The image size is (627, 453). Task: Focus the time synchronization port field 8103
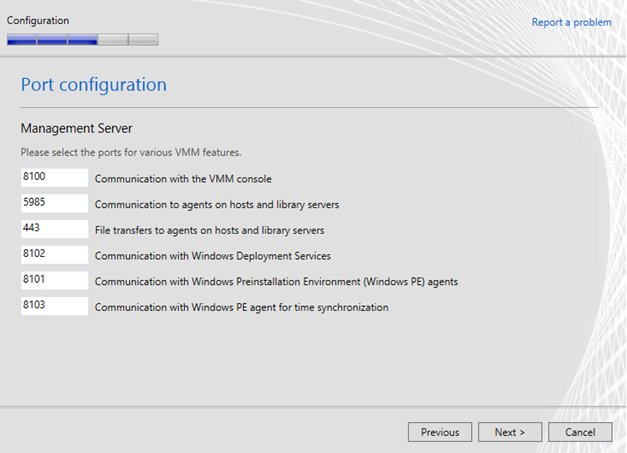[54, 306]
